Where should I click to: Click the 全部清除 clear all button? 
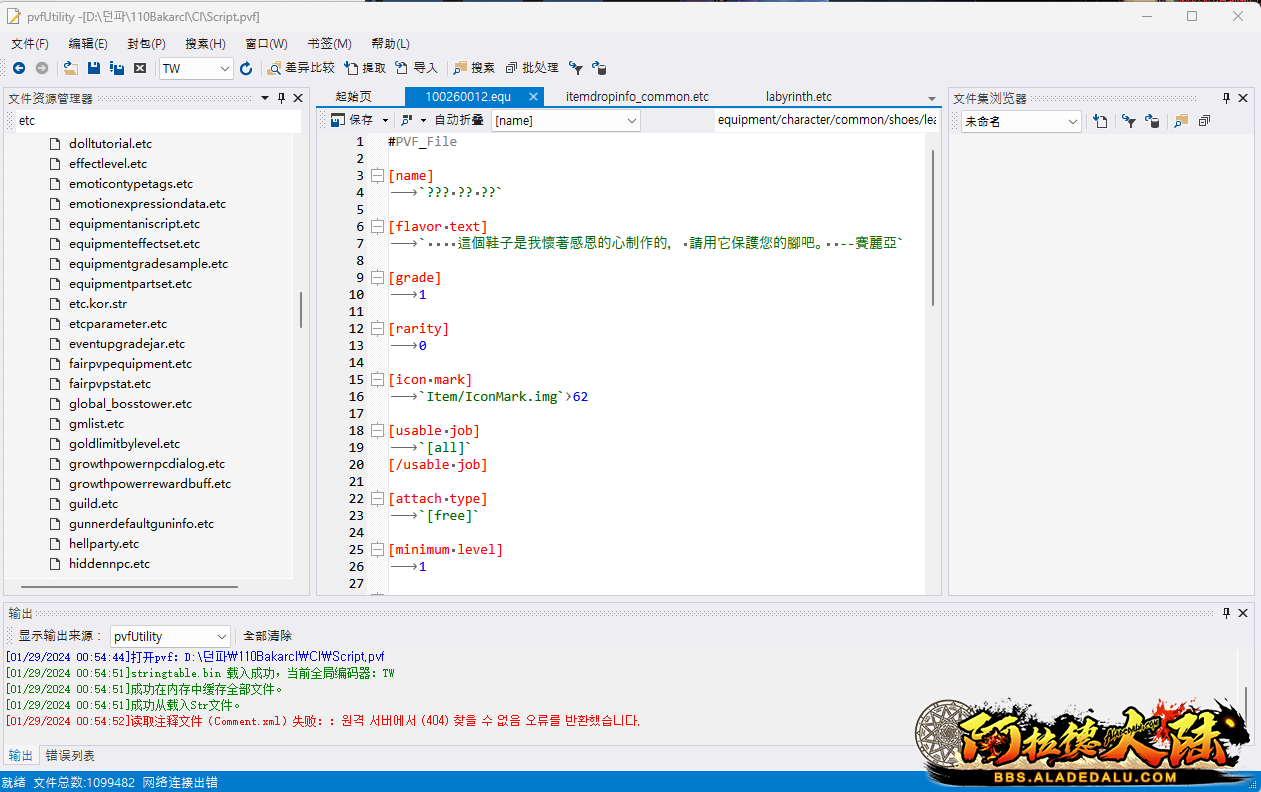(x=268, y=636)
